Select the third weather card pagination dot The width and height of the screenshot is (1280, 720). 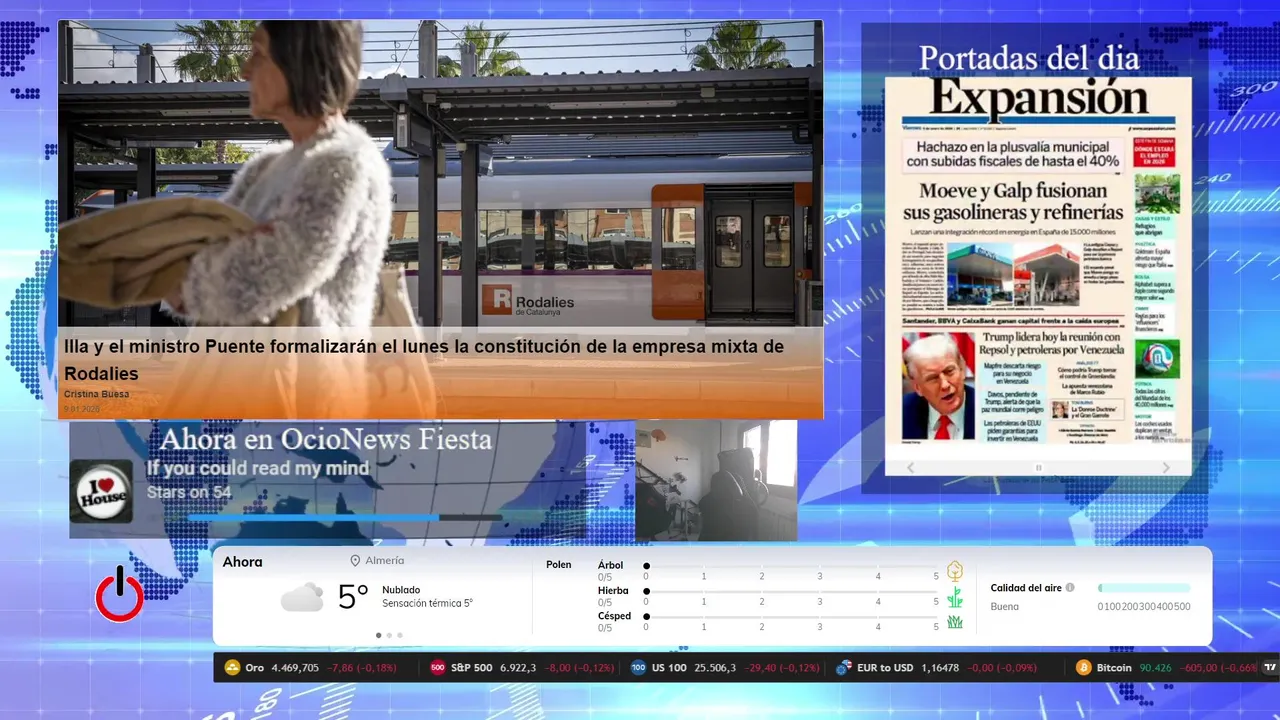pyautogui.click(x=400, y=635)
